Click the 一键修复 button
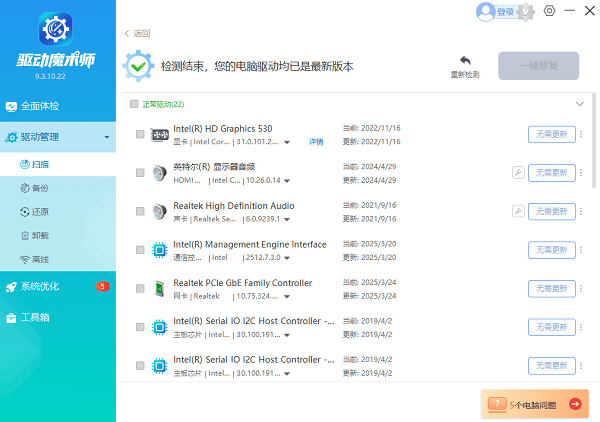The width and height of the screenshot is (600, 422). pos(538,66)
